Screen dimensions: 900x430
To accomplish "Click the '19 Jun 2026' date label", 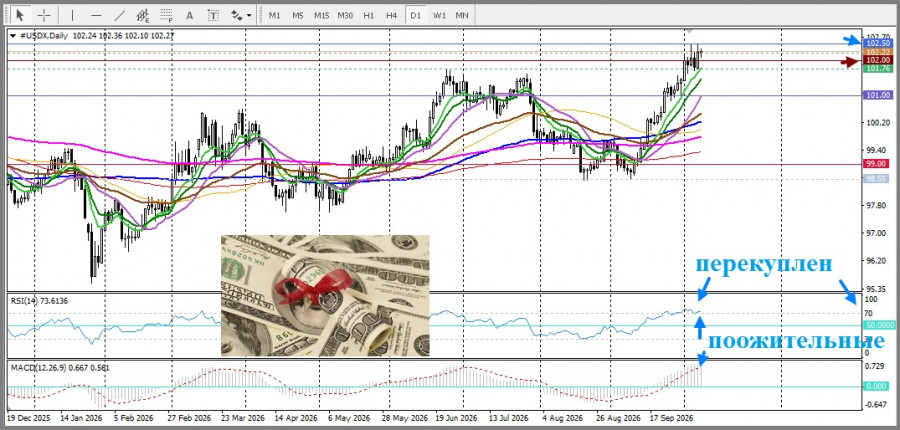I will (456, 418).
